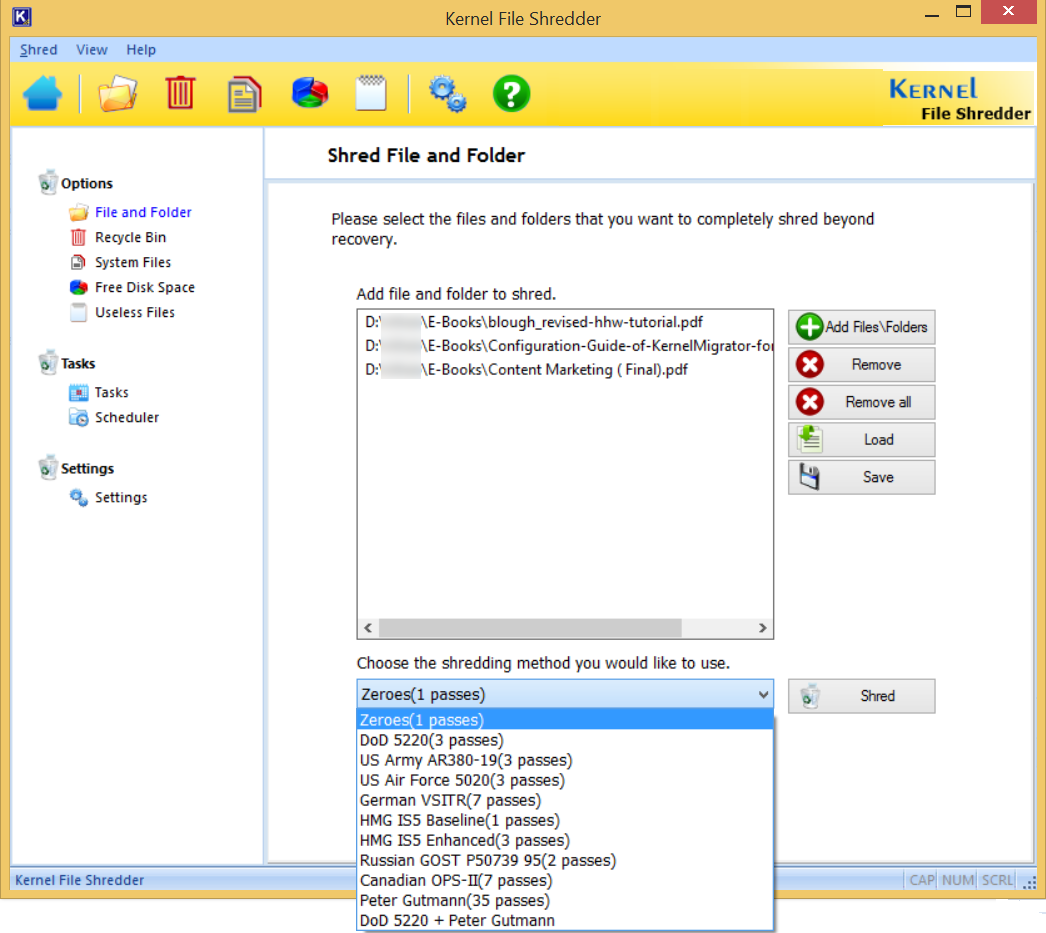Maximize the Kernel File Shredder window

(963, 11)
